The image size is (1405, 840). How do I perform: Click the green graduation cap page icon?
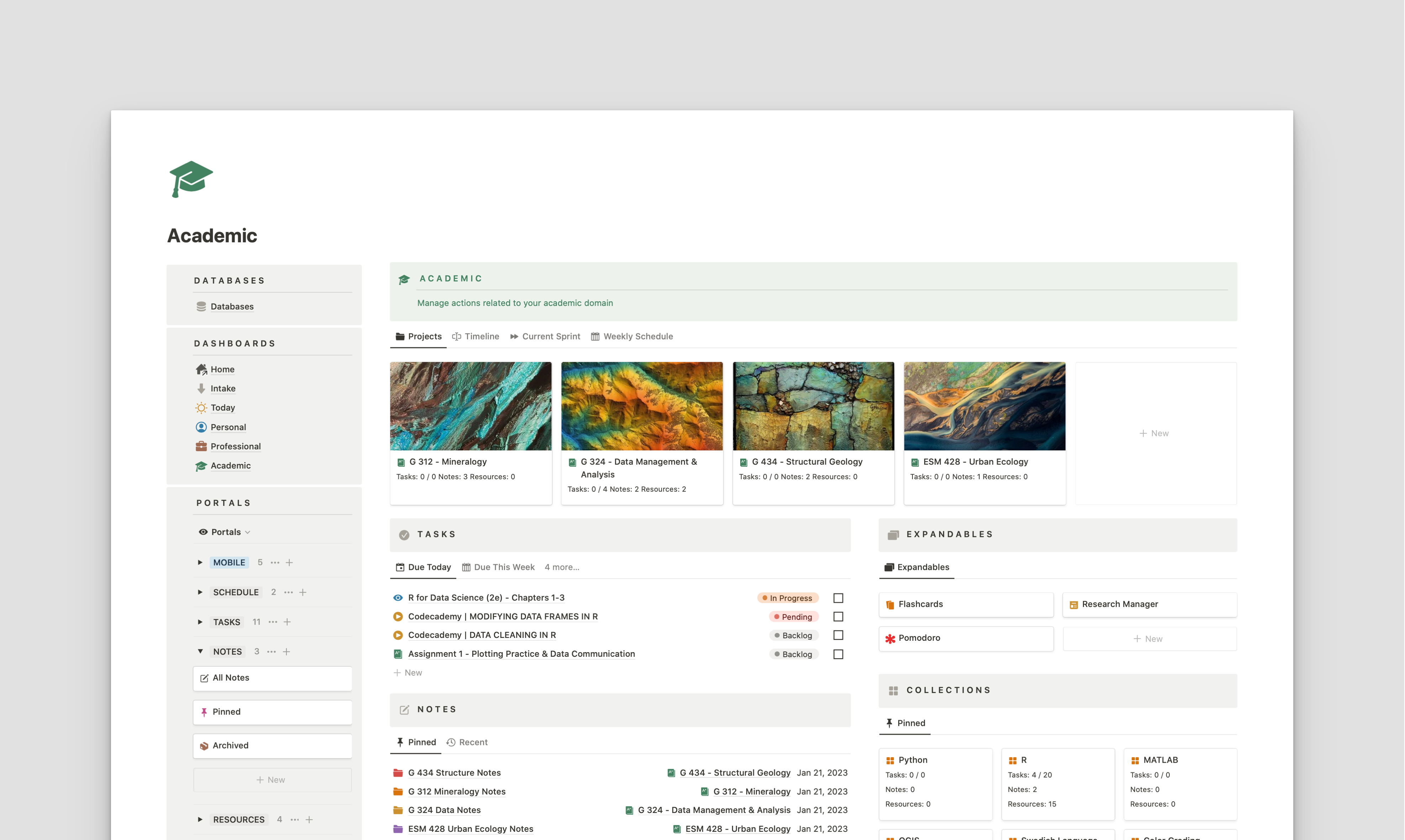[191, 179]
